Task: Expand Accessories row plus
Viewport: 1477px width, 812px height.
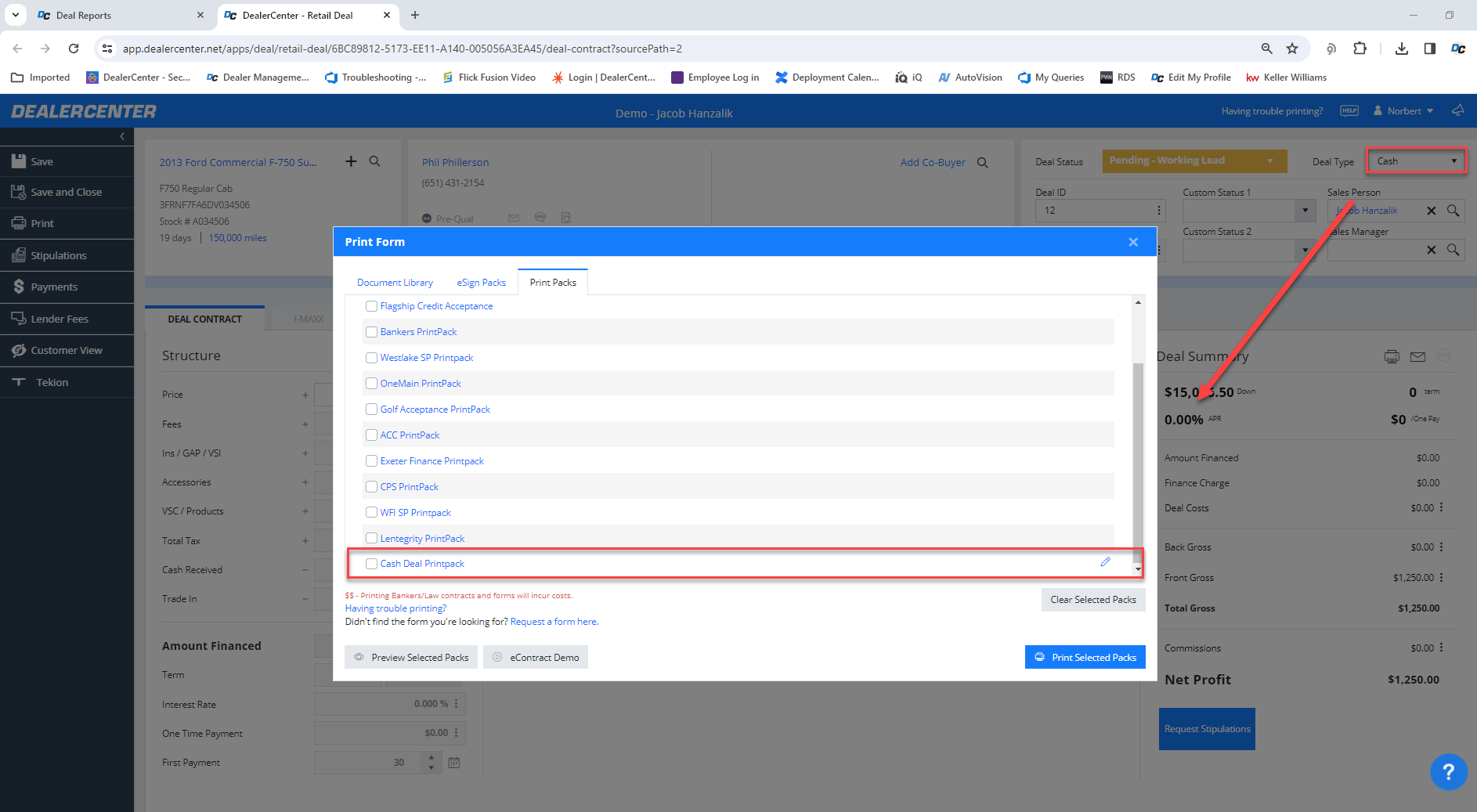Action: pyautogui.click(x=305, y=482)
